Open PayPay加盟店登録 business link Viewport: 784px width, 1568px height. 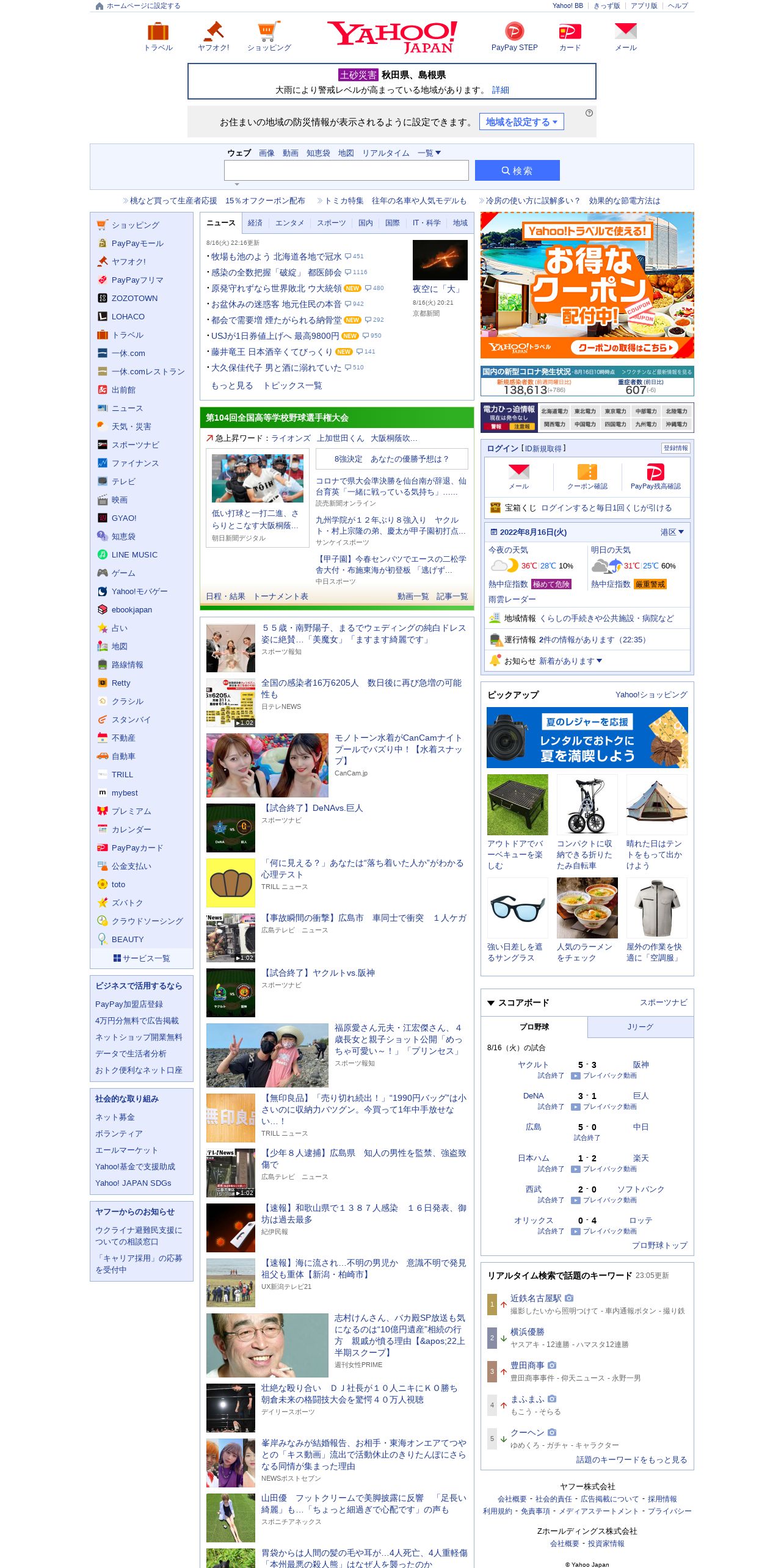129,1004
